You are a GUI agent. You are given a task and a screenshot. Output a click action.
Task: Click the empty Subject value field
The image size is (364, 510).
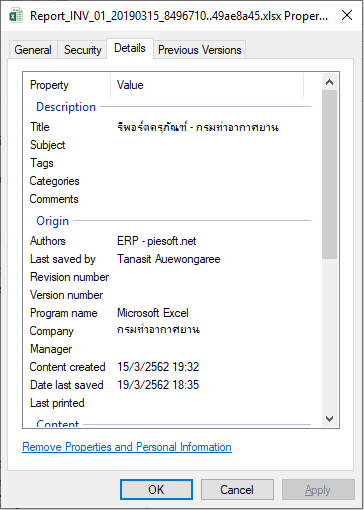click(x=213, y=145)
